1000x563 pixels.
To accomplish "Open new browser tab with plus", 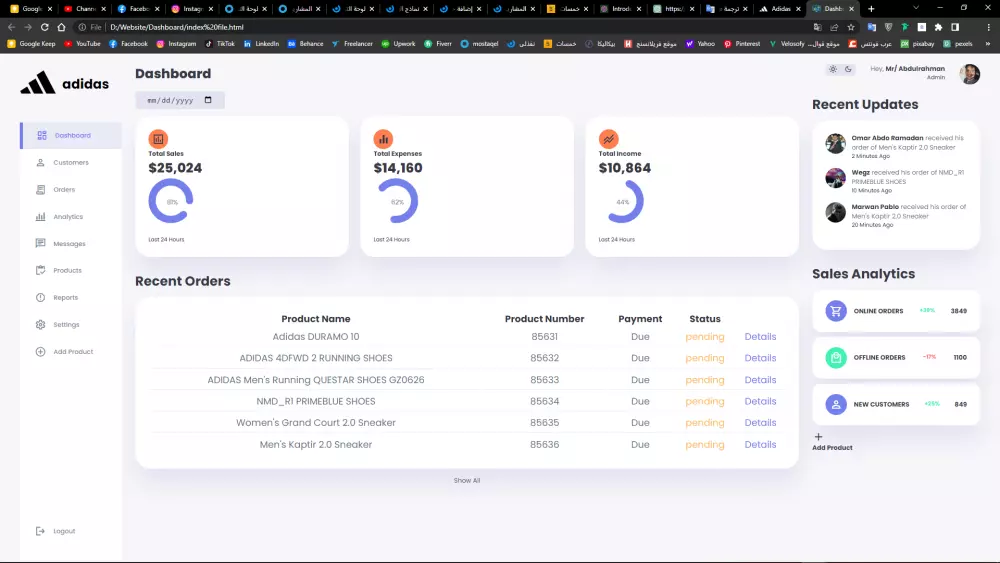I will click(x=871, y=9).
